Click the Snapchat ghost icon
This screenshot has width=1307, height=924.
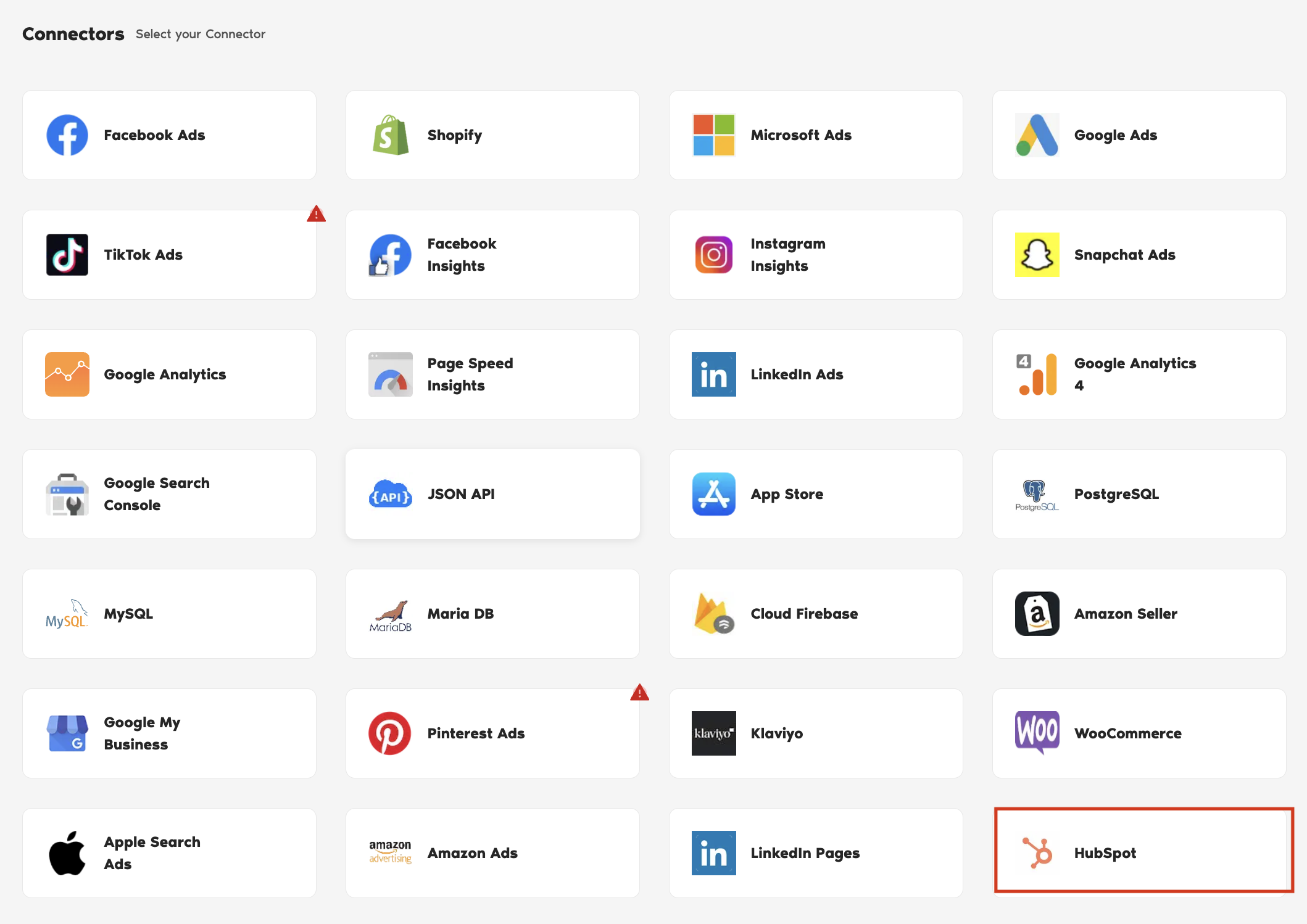[x=1037, y=255]
